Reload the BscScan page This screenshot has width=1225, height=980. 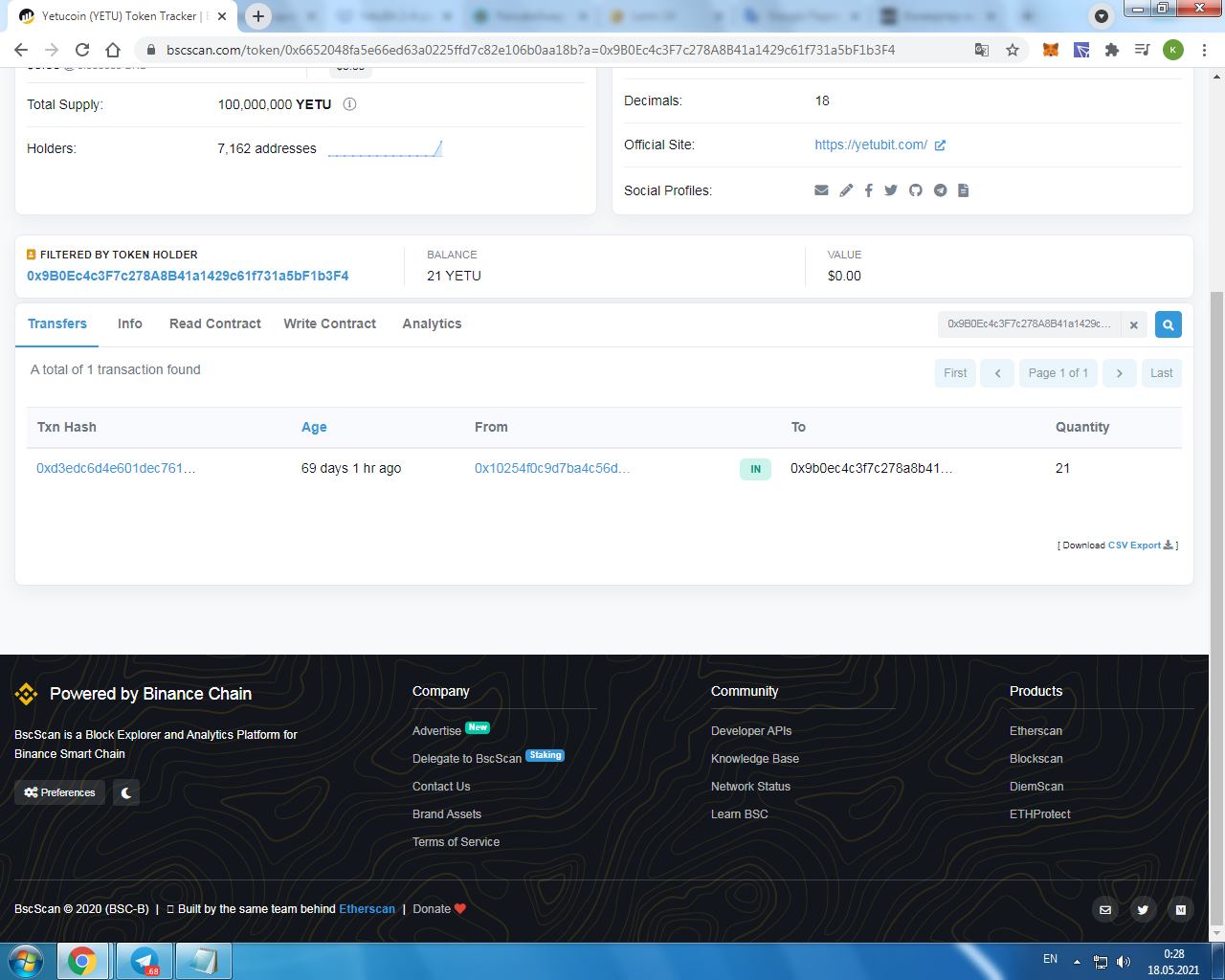[82, 50]
